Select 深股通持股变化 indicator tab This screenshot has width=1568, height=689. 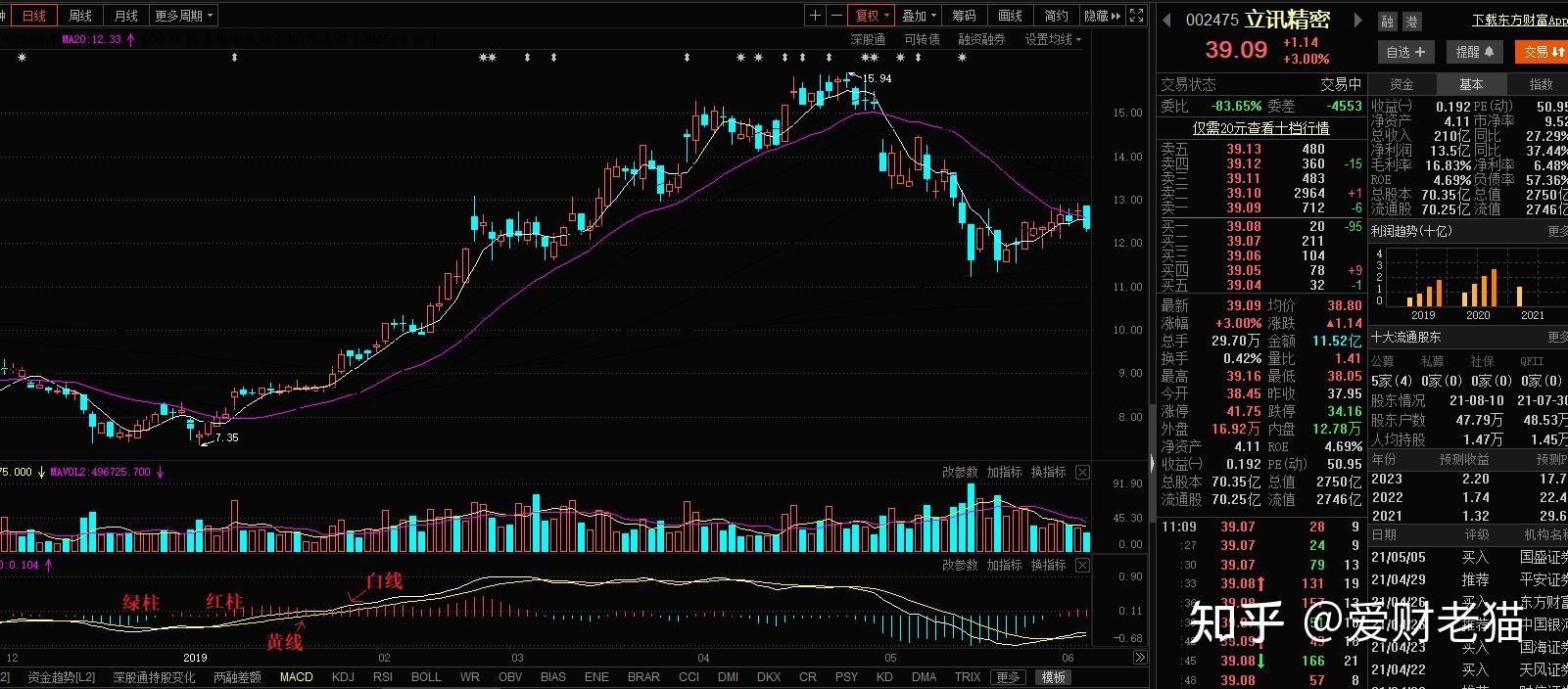[x=154, y=677]
